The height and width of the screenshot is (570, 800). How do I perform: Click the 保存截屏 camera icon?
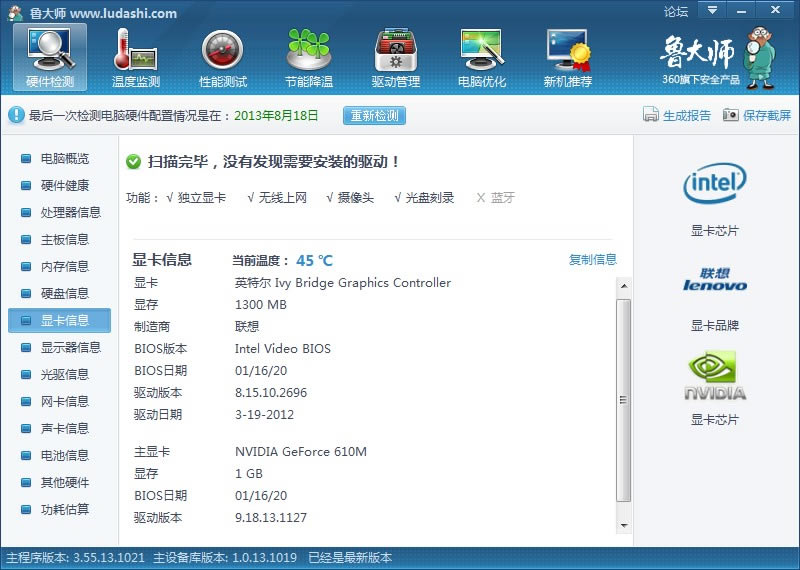(731, 115)
